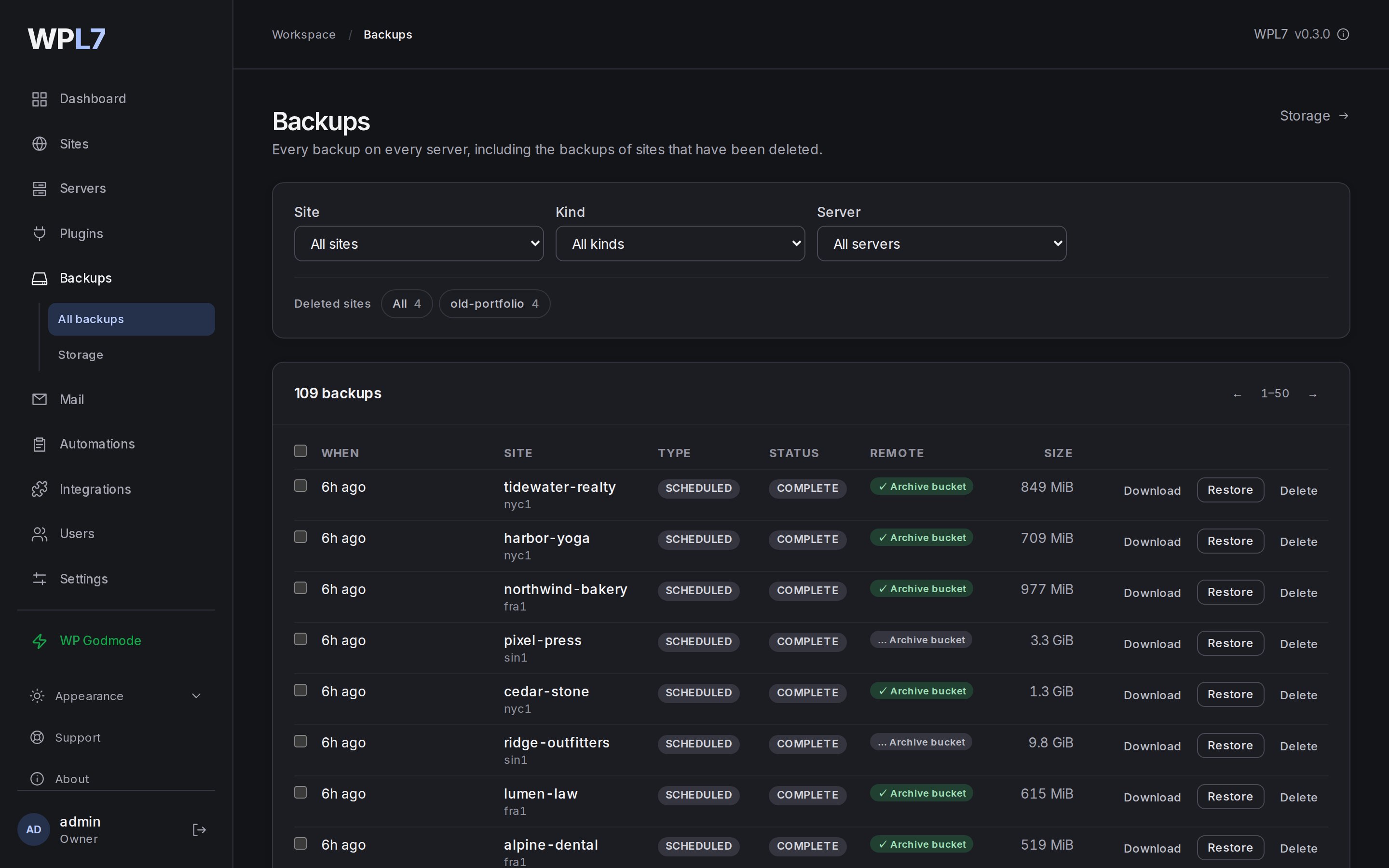The height and width of the screenshot is (868, 1389).
Task: Delete the northwind-bakery backup
Action: (1298, 593)
